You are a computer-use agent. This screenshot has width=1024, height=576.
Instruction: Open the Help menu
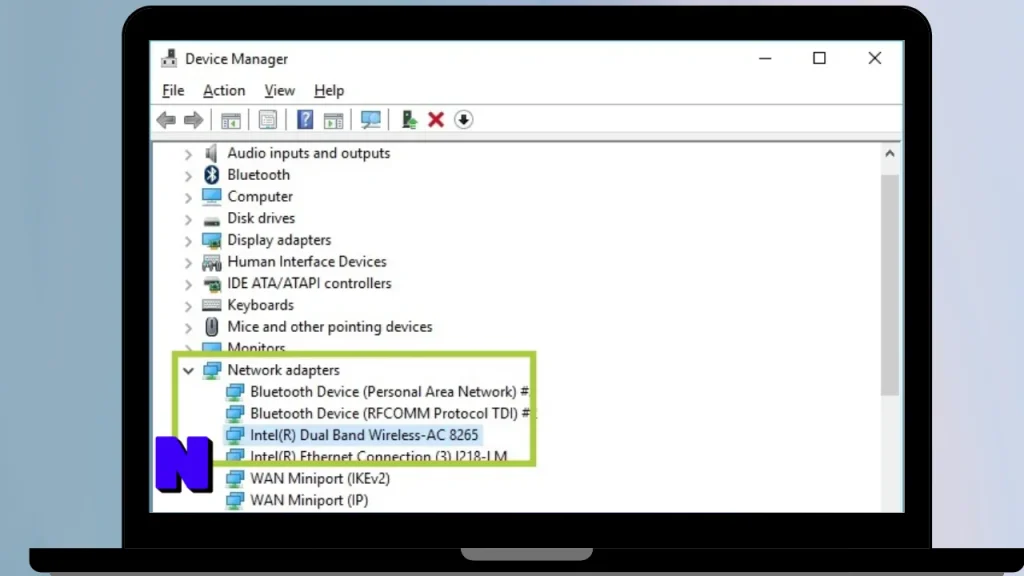pyautogui.click(x=328, y=91)
